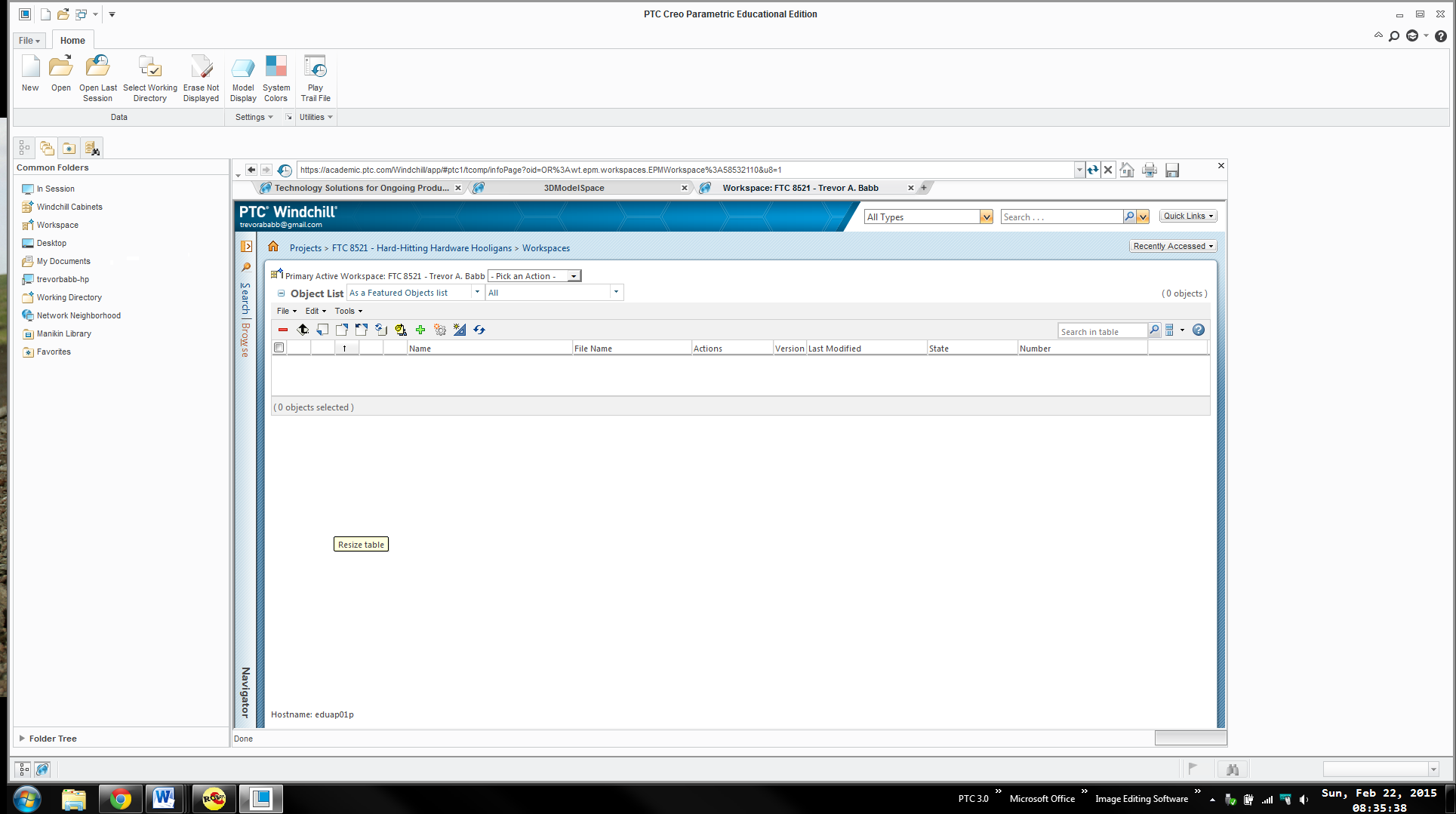Click the browser refresh icon
Screen dimensions: 1456x814
[1093, 170]
